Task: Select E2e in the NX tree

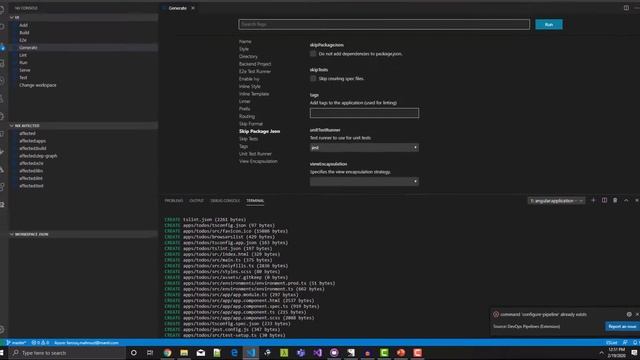Action: point(23,40)
